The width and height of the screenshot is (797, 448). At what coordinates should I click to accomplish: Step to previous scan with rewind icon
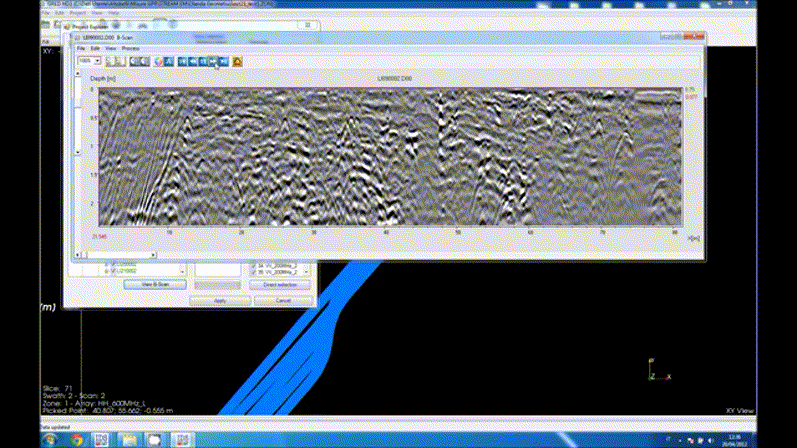pos(193,62)
